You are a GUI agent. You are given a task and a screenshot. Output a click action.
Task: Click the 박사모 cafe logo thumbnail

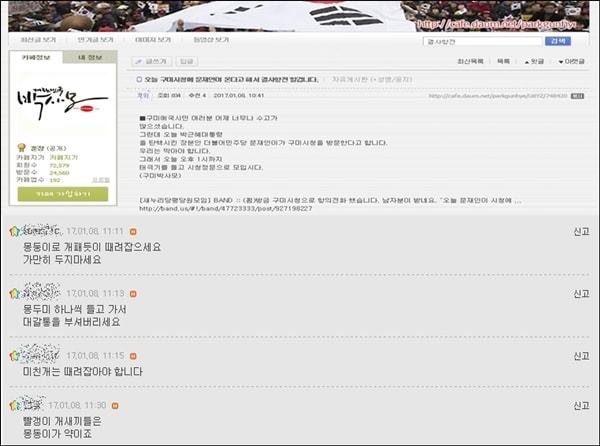pos(63,102)
